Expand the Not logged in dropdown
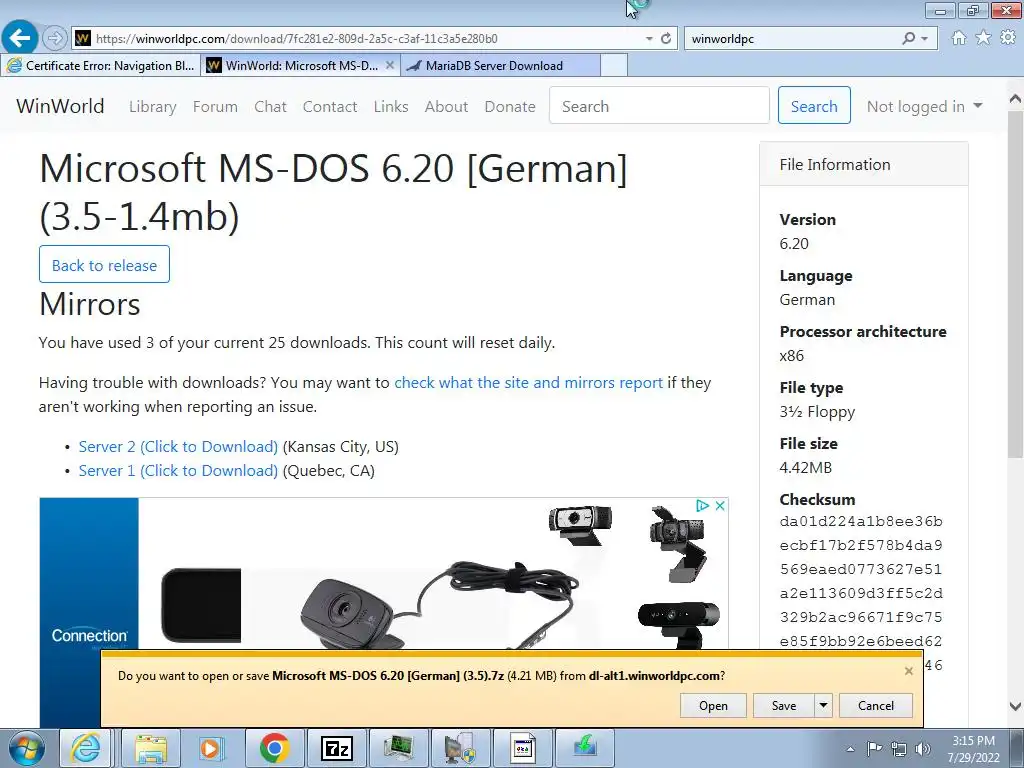The height and width of the screenshot is (768, 1024). [924, 106]
